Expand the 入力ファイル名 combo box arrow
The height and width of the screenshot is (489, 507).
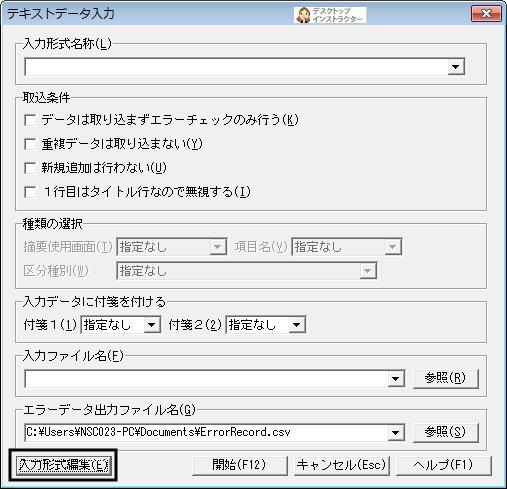396,379
